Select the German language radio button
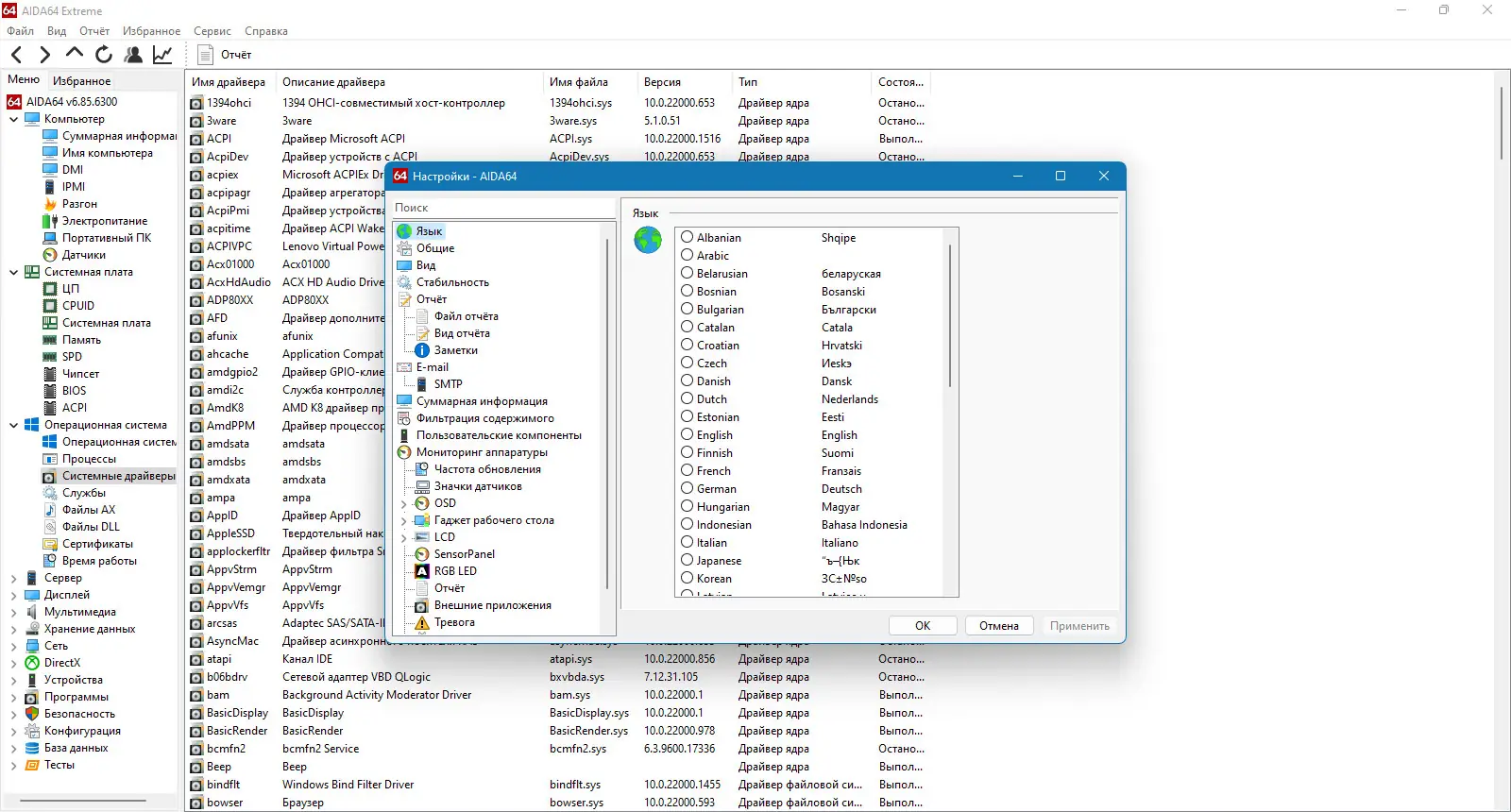The width and height of the screenshot is (1511, 812). click(x=688, y=489)
